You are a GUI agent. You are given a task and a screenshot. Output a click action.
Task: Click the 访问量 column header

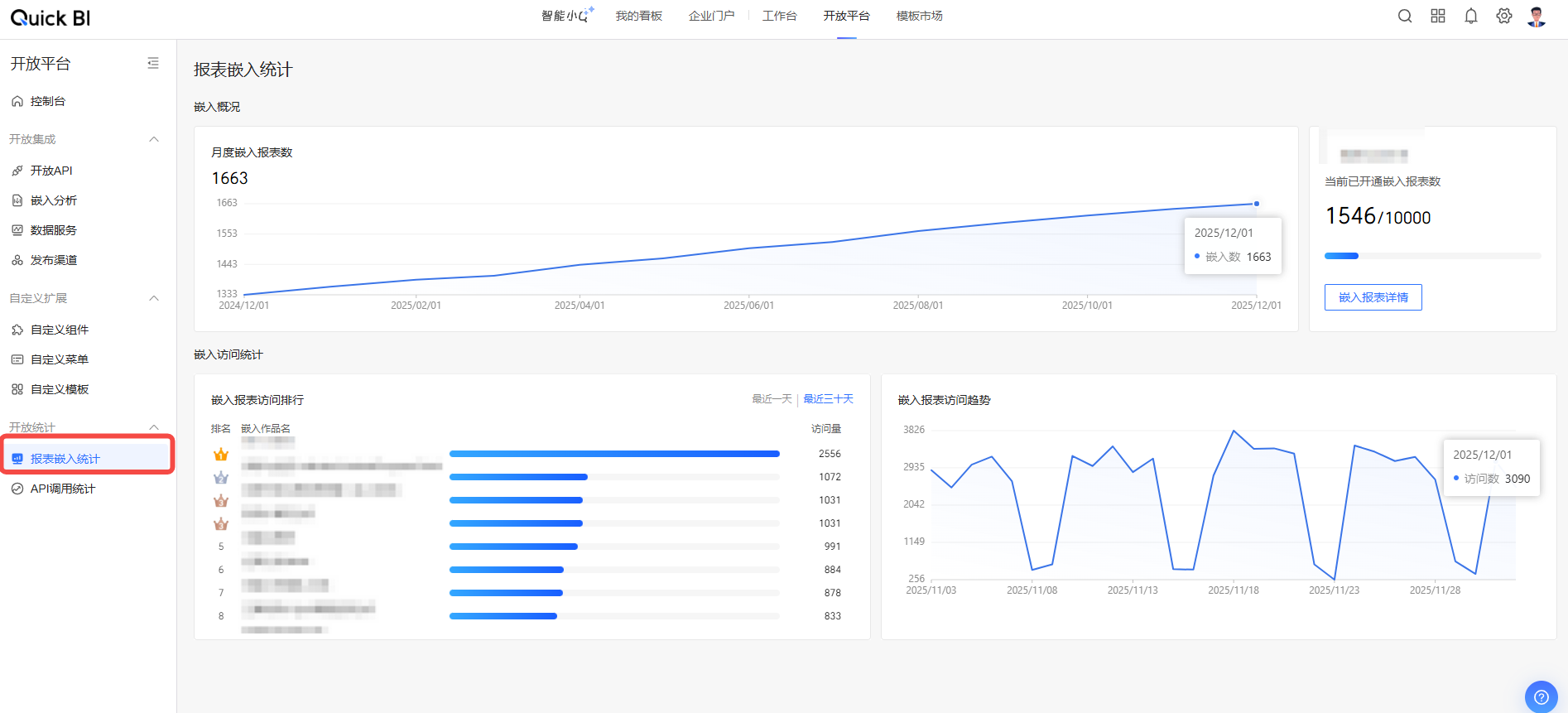click(x=826, y=429)
